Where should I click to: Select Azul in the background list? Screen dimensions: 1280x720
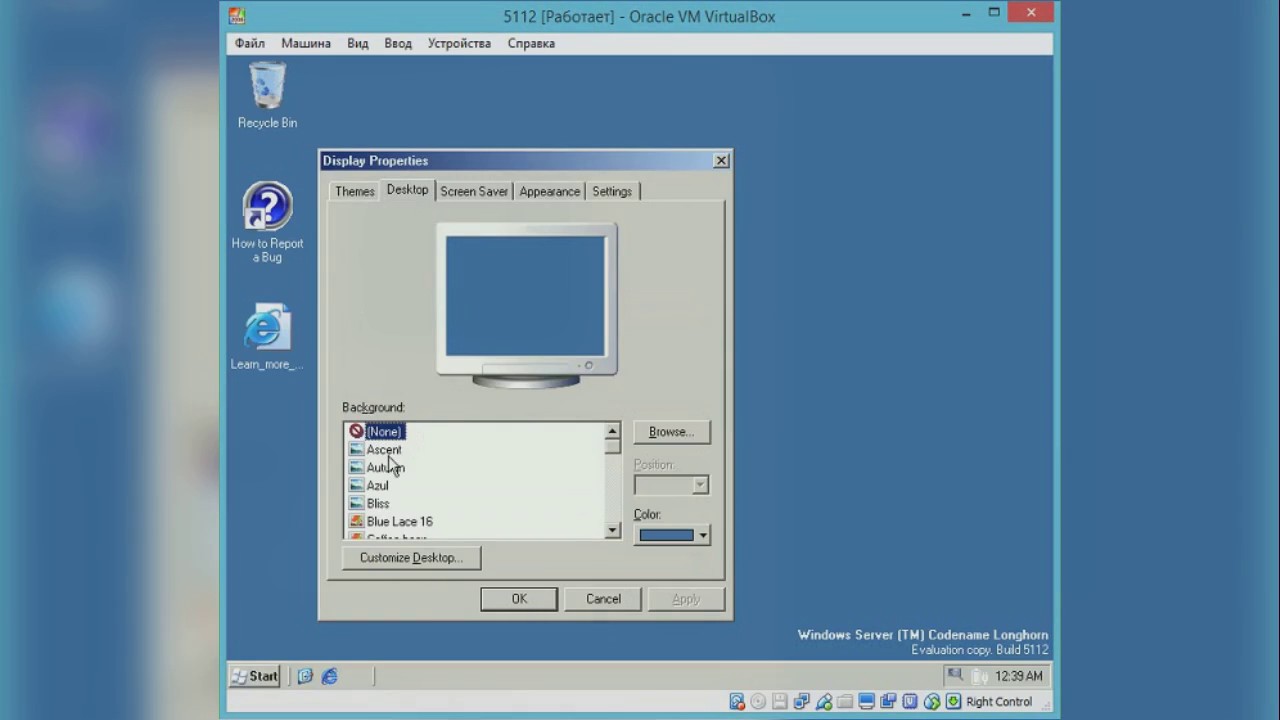click(x=377, y=485)
